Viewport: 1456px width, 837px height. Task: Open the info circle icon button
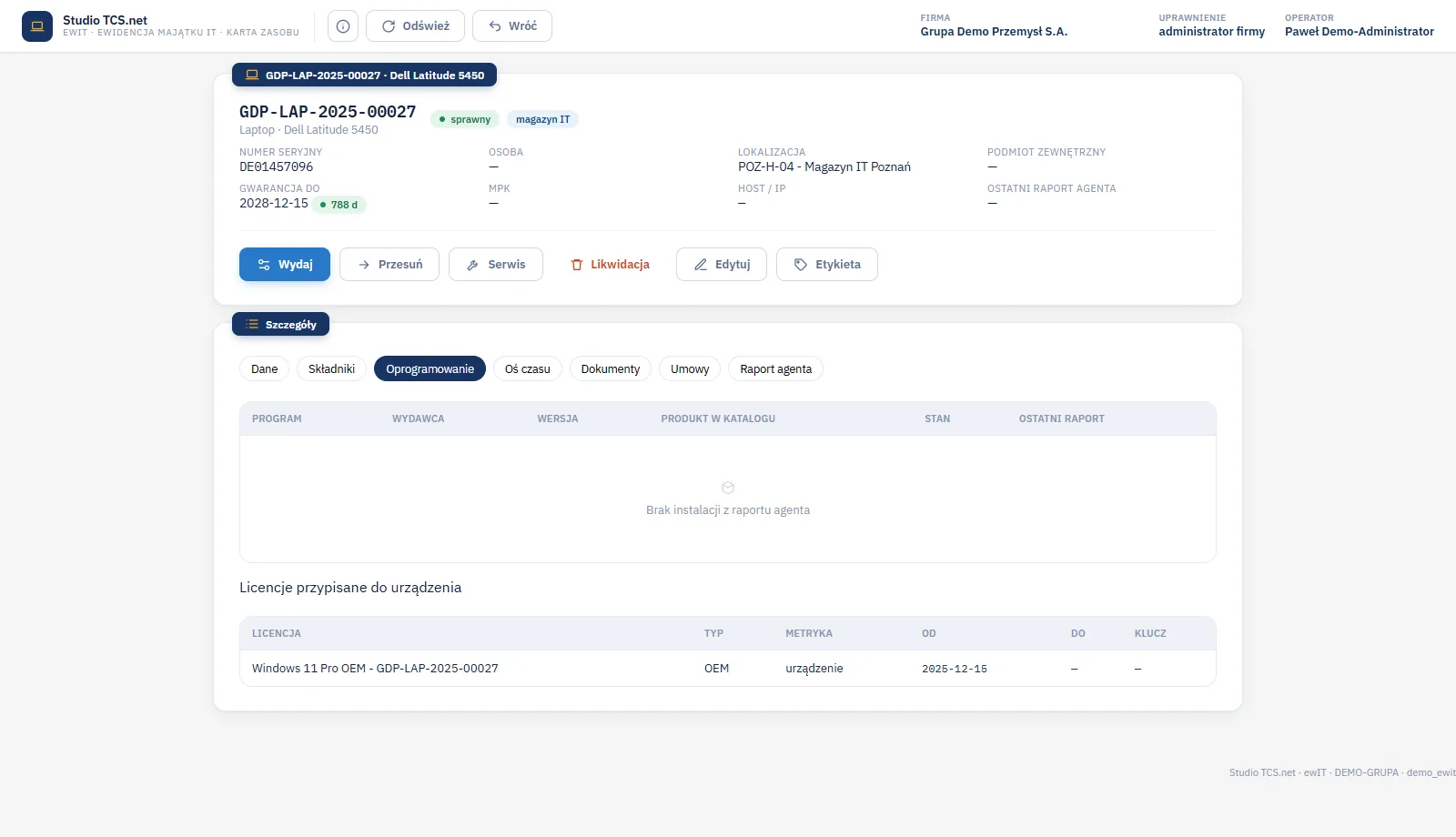click(x=343, y=26)
